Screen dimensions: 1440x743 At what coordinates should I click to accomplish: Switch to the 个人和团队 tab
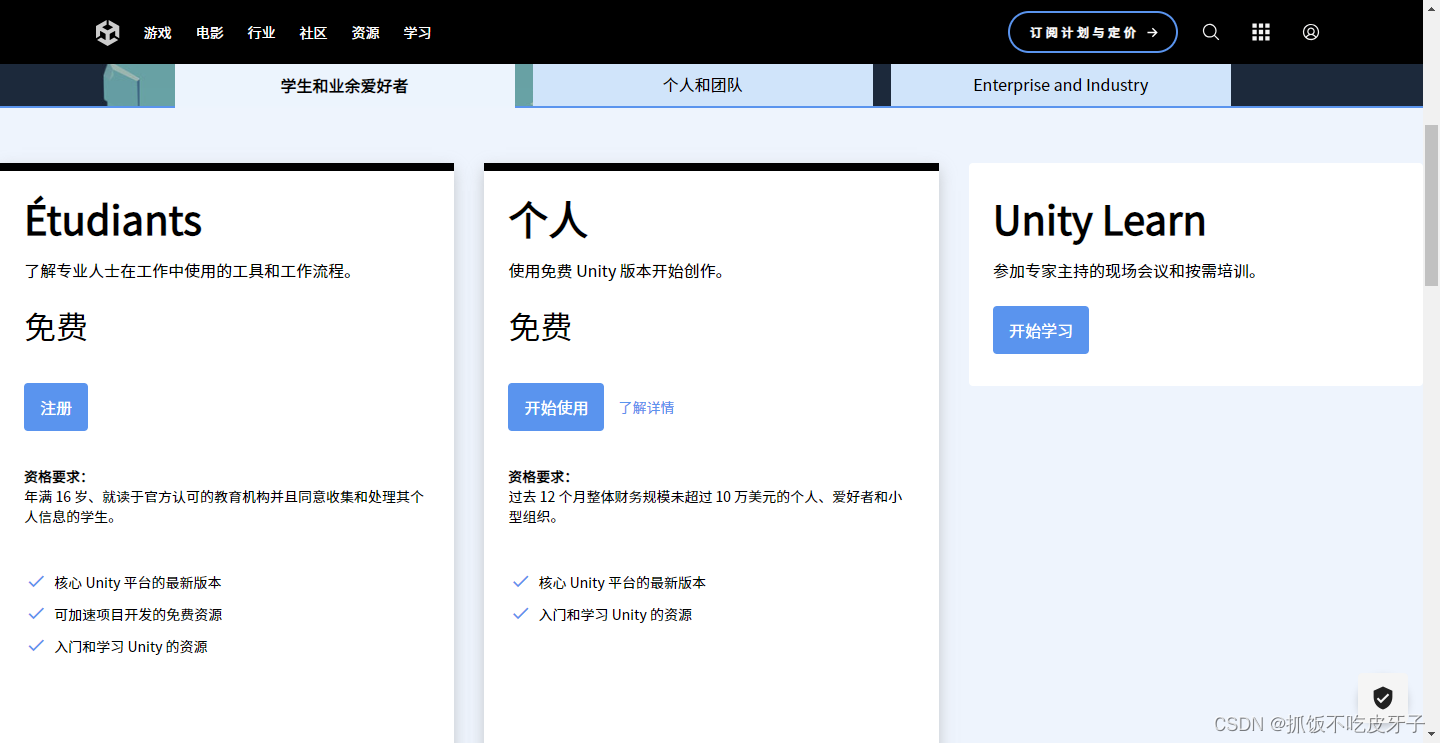(x=703, y=85)
